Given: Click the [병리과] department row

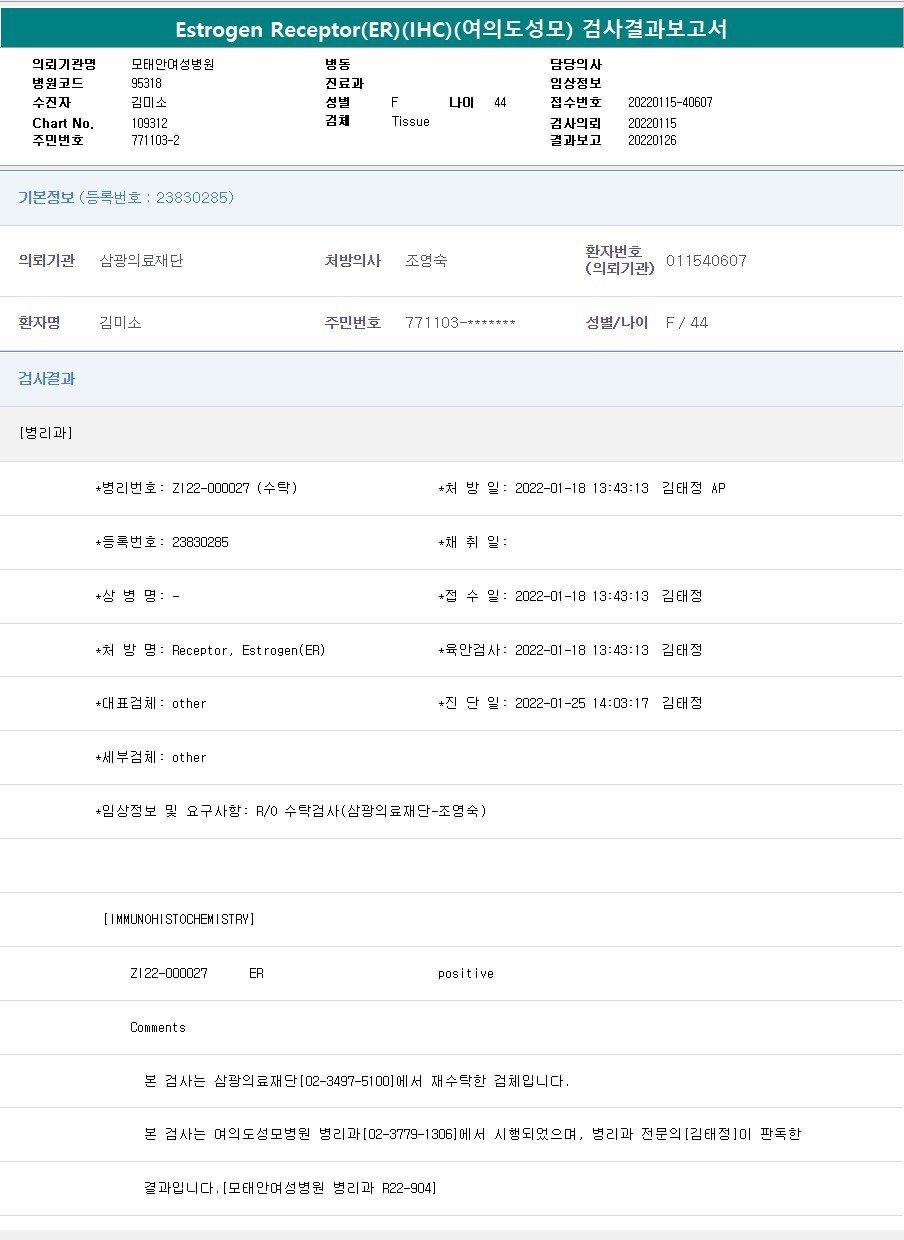Looking at the screenshot, I should [46, 433].
